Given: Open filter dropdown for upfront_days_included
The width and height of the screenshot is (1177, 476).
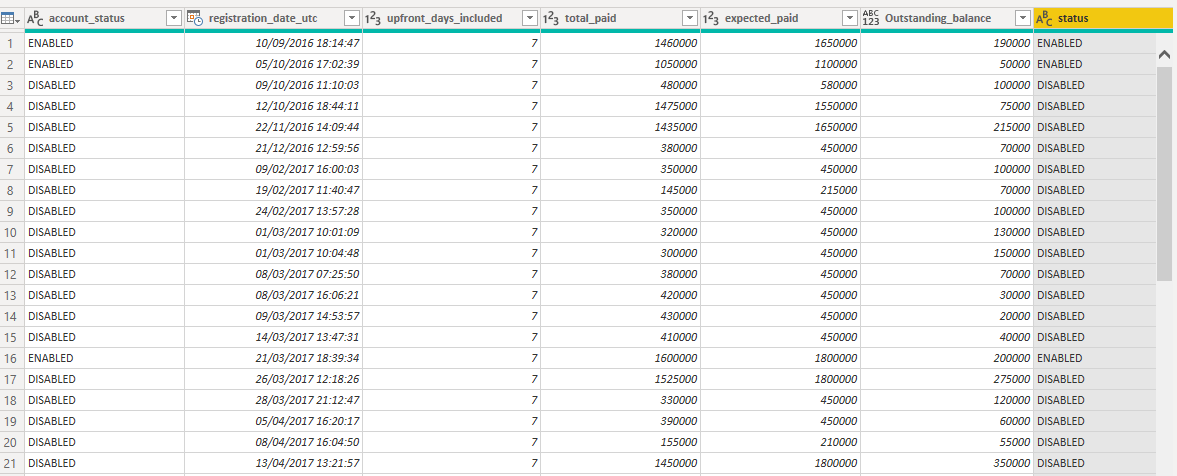Looking at the screenshot, I should coord(530,18).
